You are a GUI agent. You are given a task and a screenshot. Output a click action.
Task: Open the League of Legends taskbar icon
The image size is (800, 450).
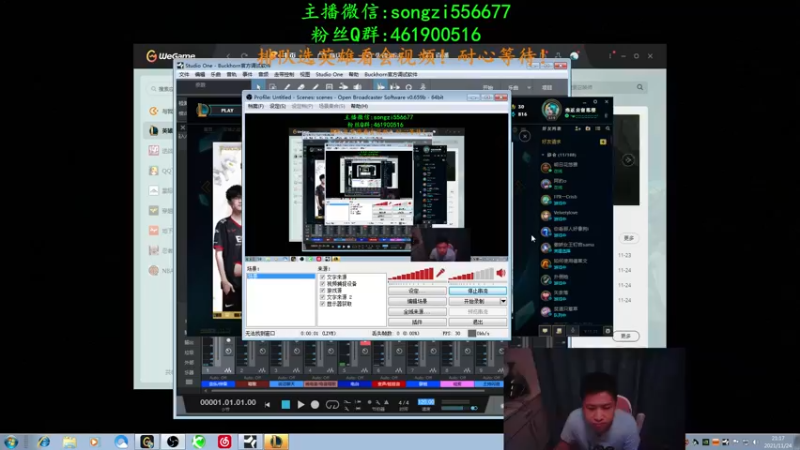click(x=276, y=441)
